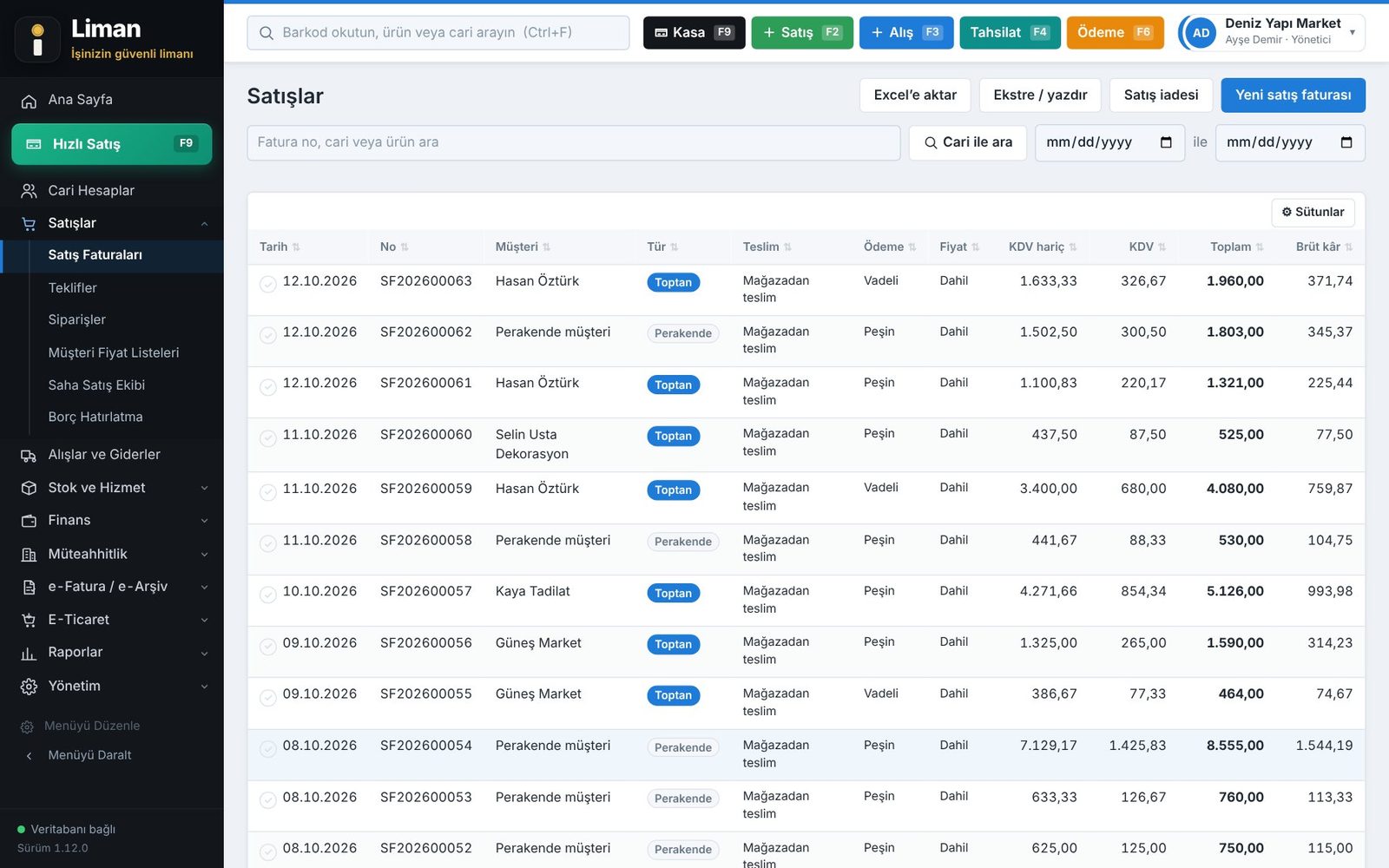Click the Müteahhitlik building icon
This screenshot has height=868, width=1389.
[29, 555]
